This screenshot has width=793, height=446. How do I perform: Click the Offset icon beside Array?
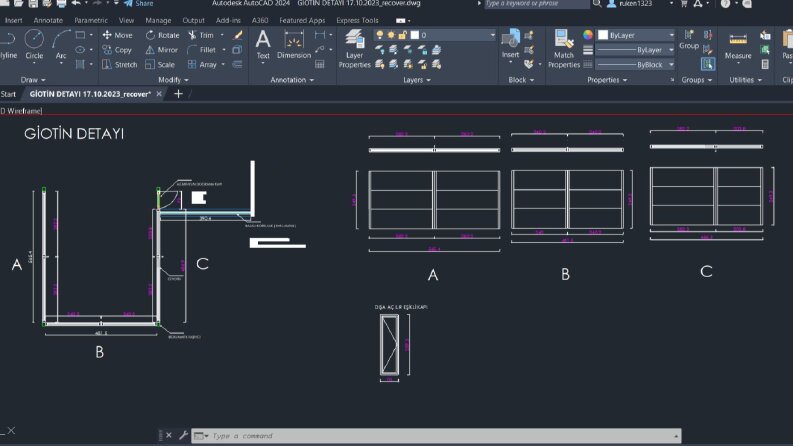coord(237,64)
